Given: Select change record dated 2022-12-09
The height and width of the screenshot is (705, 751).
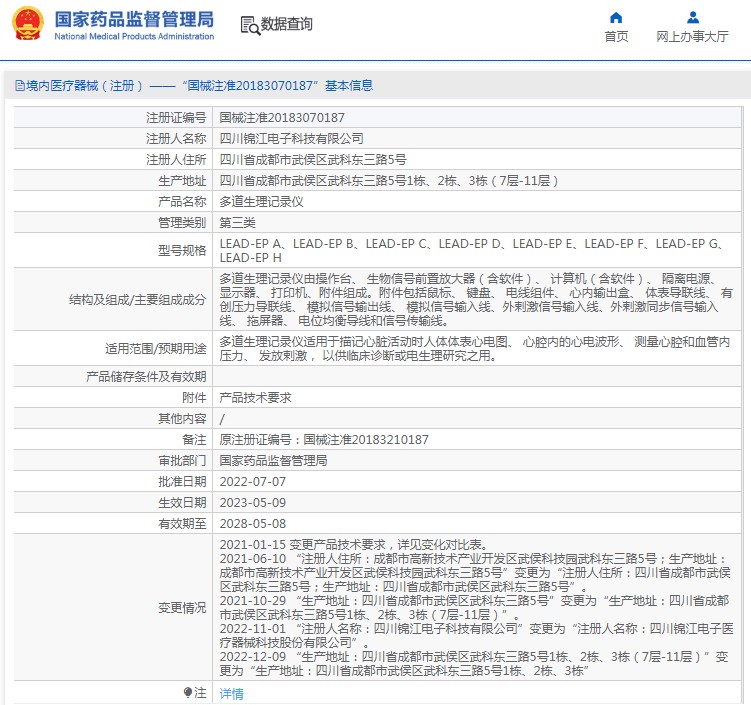Looking at the screenshot, I should coord(474,664).
